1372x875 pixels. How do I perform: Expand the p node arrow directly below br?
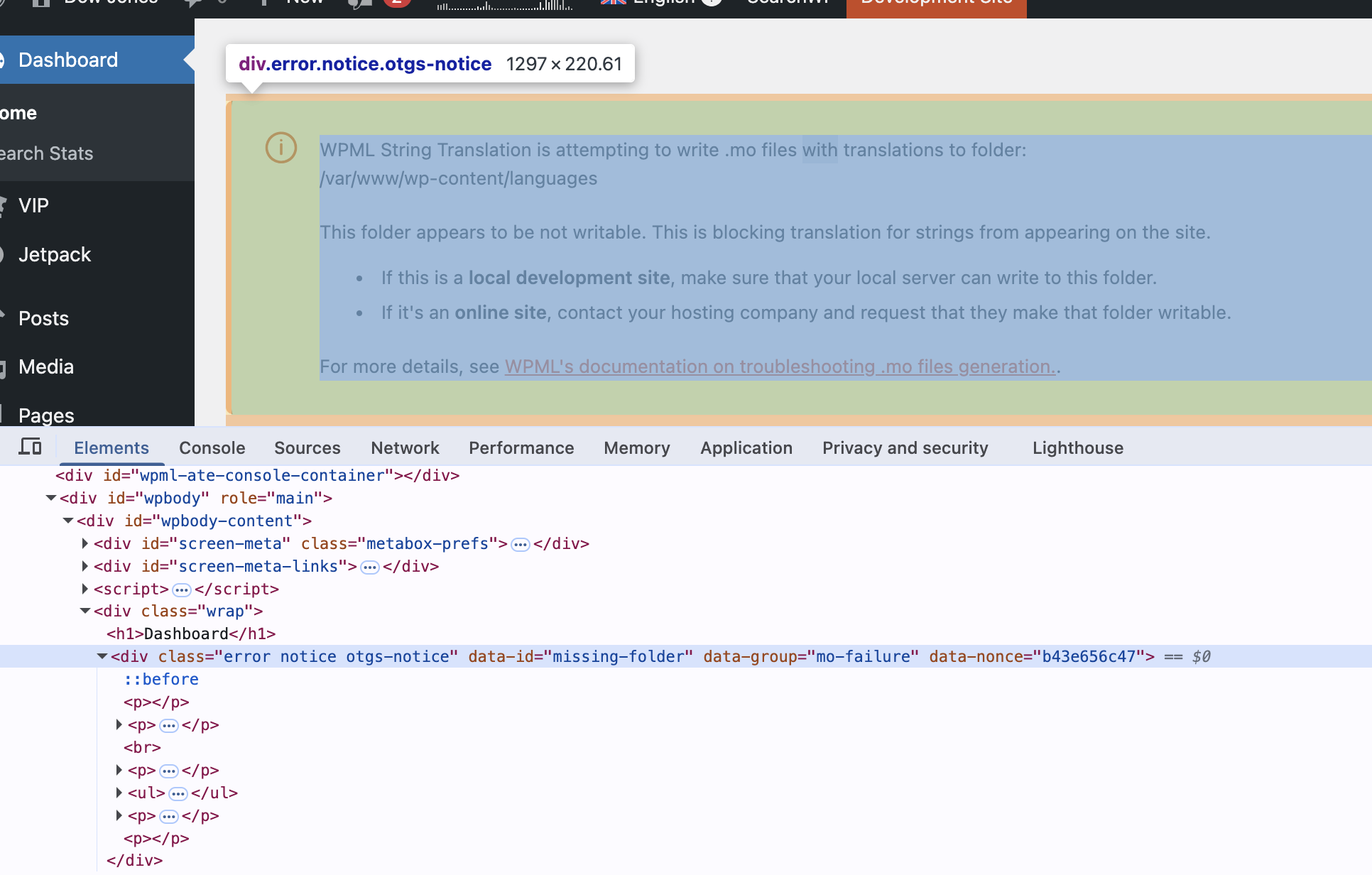point(119,770)
